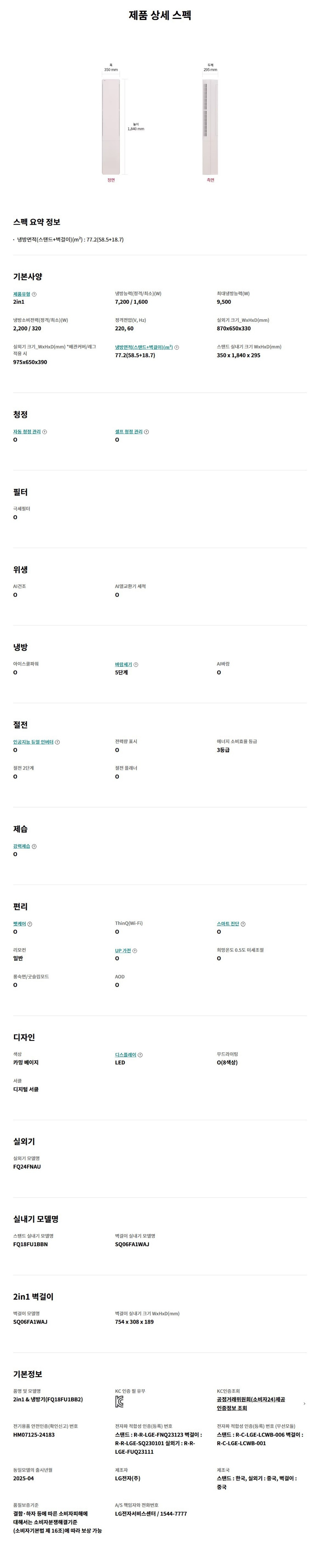This screenshot has width=320, height=1568.
Task: Click the info icon next to 자동 청정 관리
Action: 45,432
